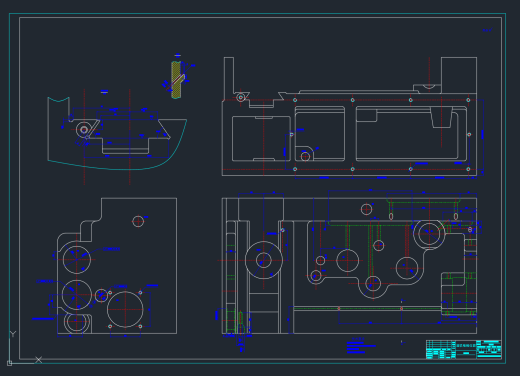Select the four-bolt flange circle in side view
520x376 pixels.
(125, 309)
